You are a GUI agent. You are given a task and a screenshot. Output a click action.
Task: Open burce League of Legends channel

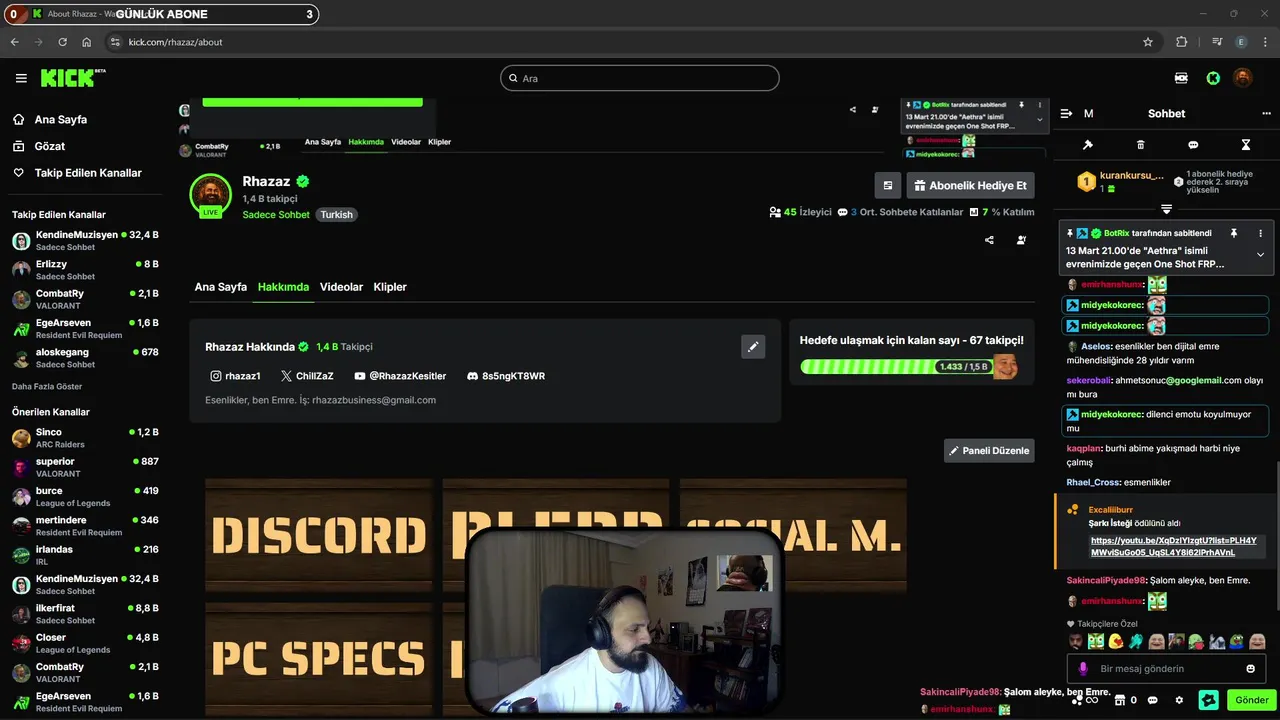[x=85, y=496]
